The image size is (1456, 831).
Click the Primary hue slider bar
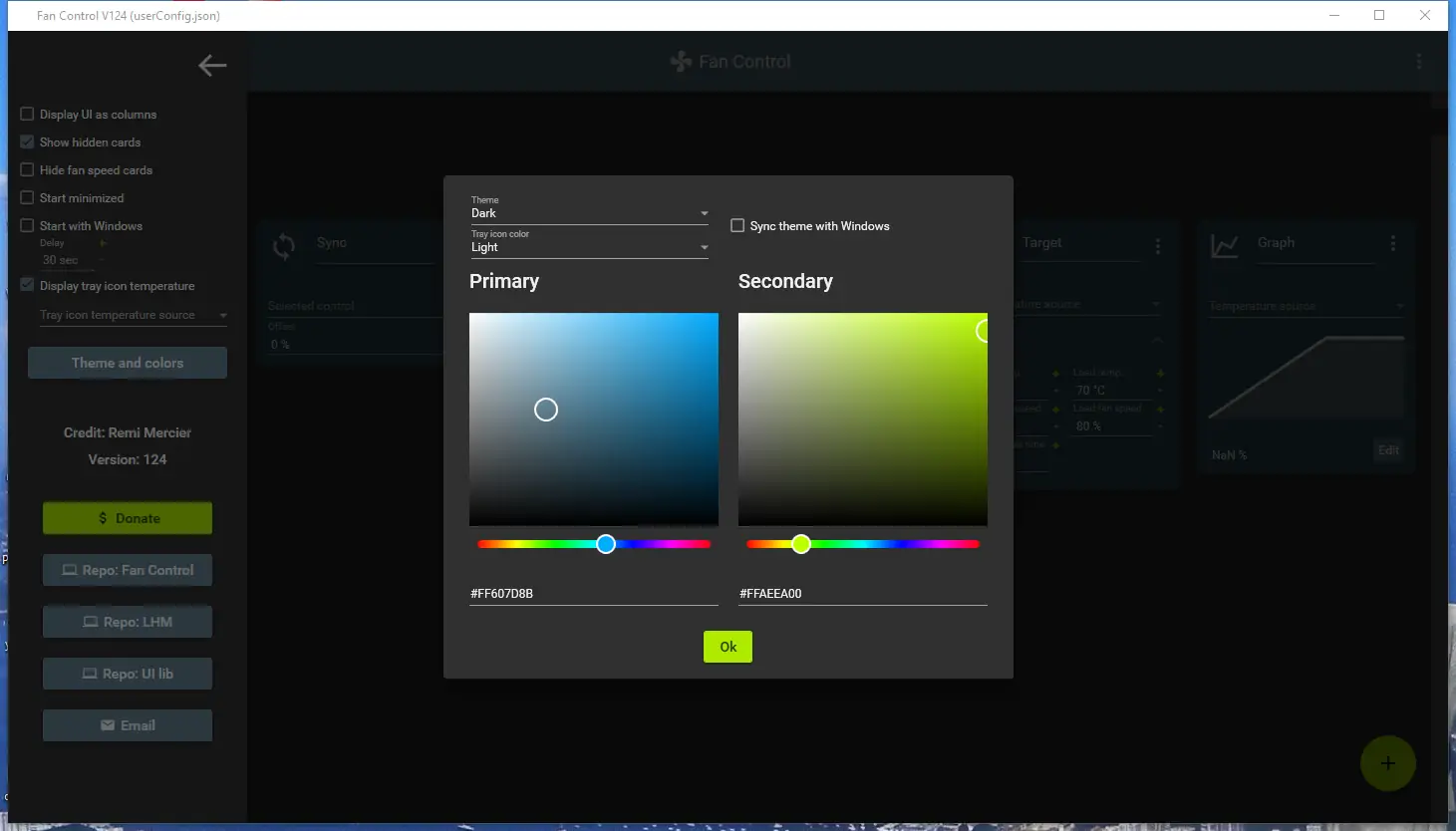tap(594, 544)
